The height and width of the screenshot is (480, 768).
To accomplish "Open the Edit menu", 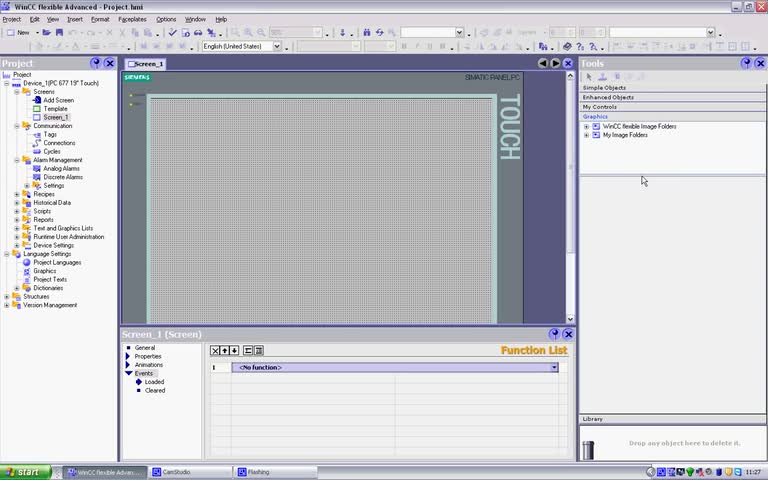I will pyautogui.click(x=34, y=19).
